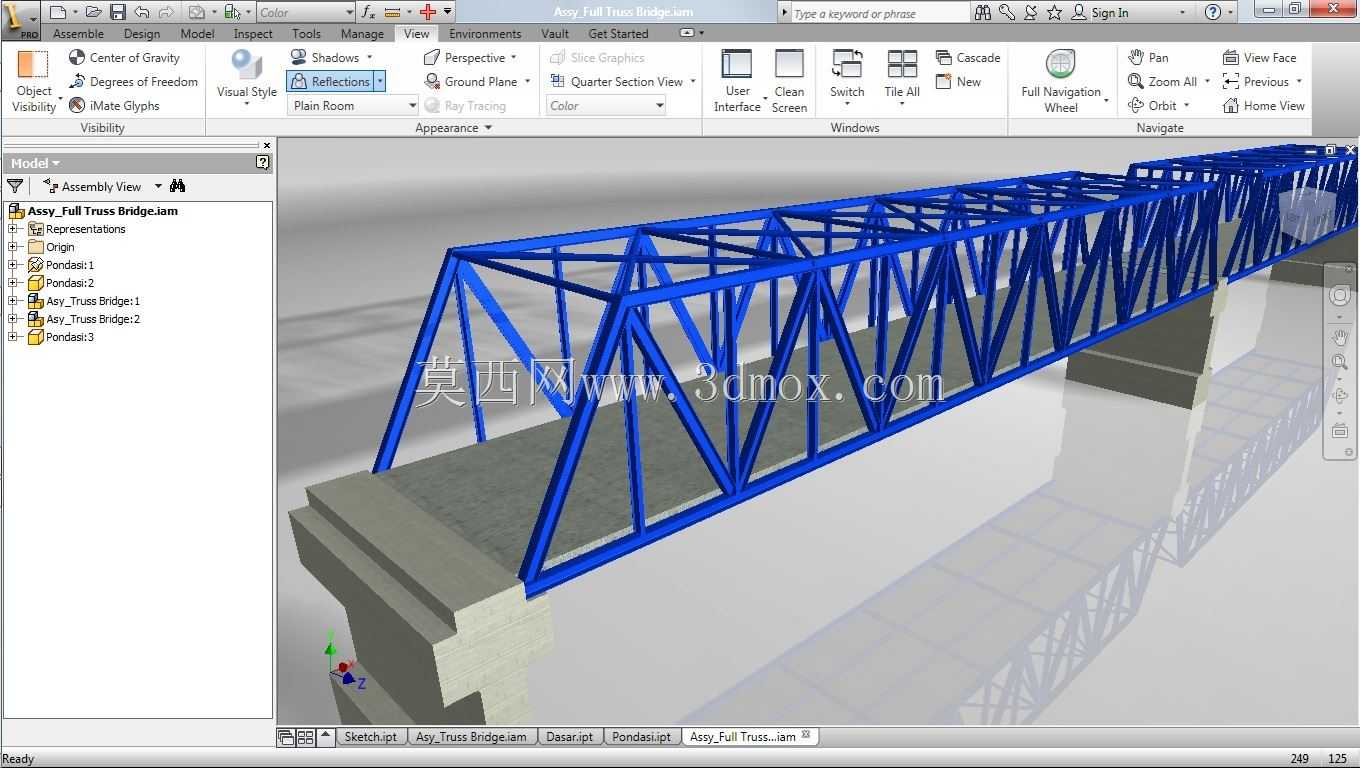Click Zoom All in the ribbon
This screenshot has height=768, width=1360.
pos(1162,81)
